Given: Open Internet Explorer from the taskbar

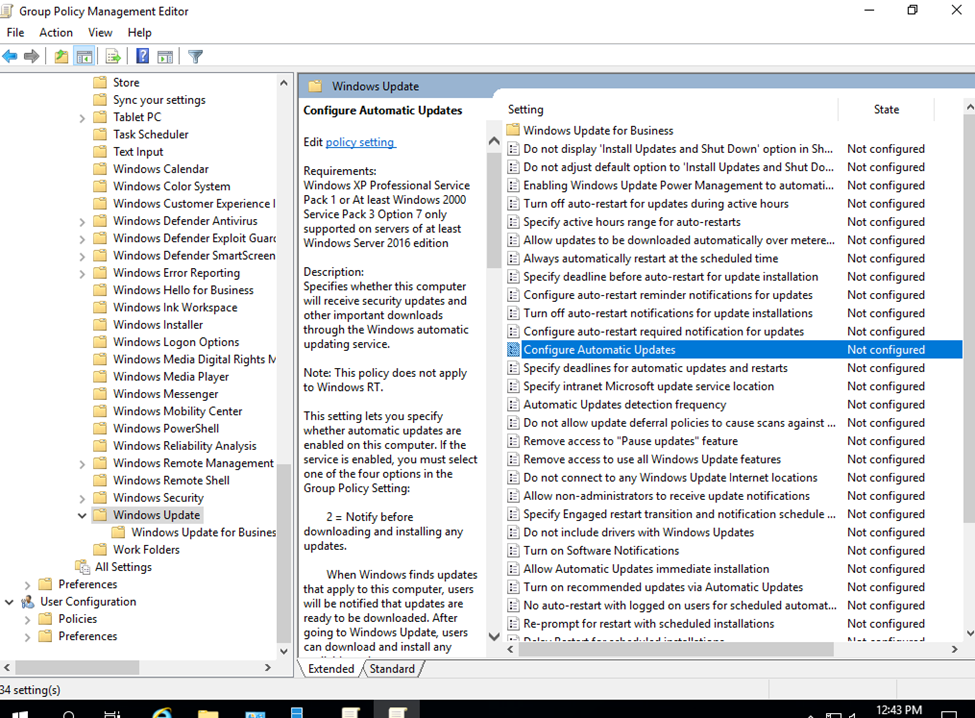Looking at the screenshot, I should [161, 712].
